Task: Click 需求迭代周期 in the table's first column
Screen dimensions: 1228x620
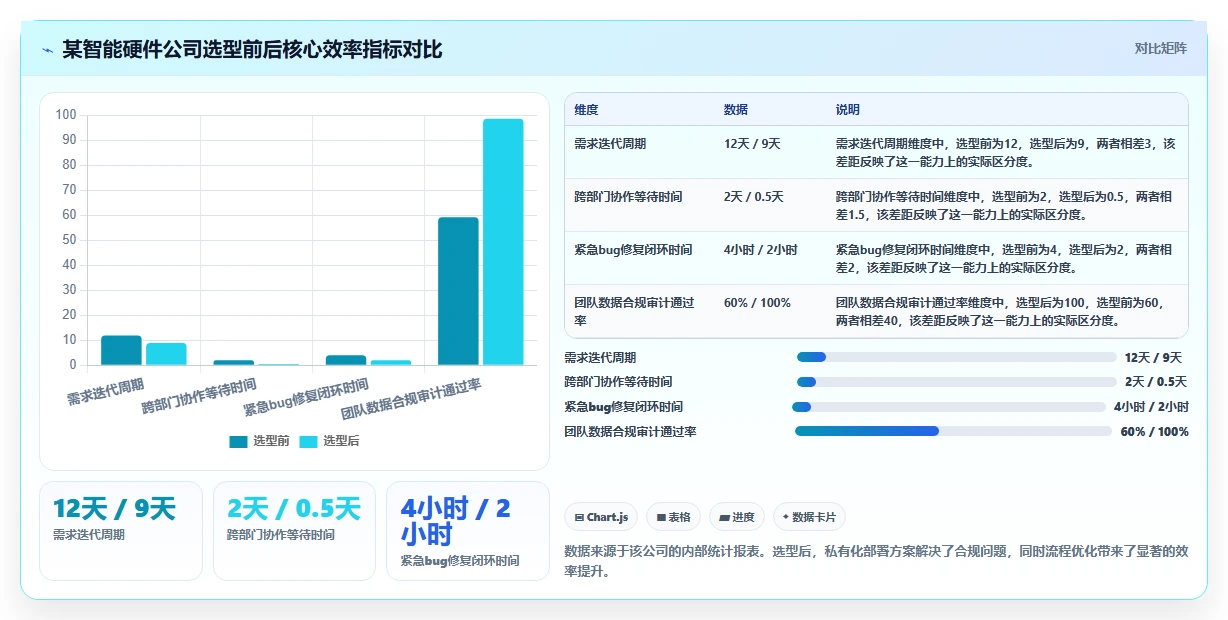Action: click(611, 144)
